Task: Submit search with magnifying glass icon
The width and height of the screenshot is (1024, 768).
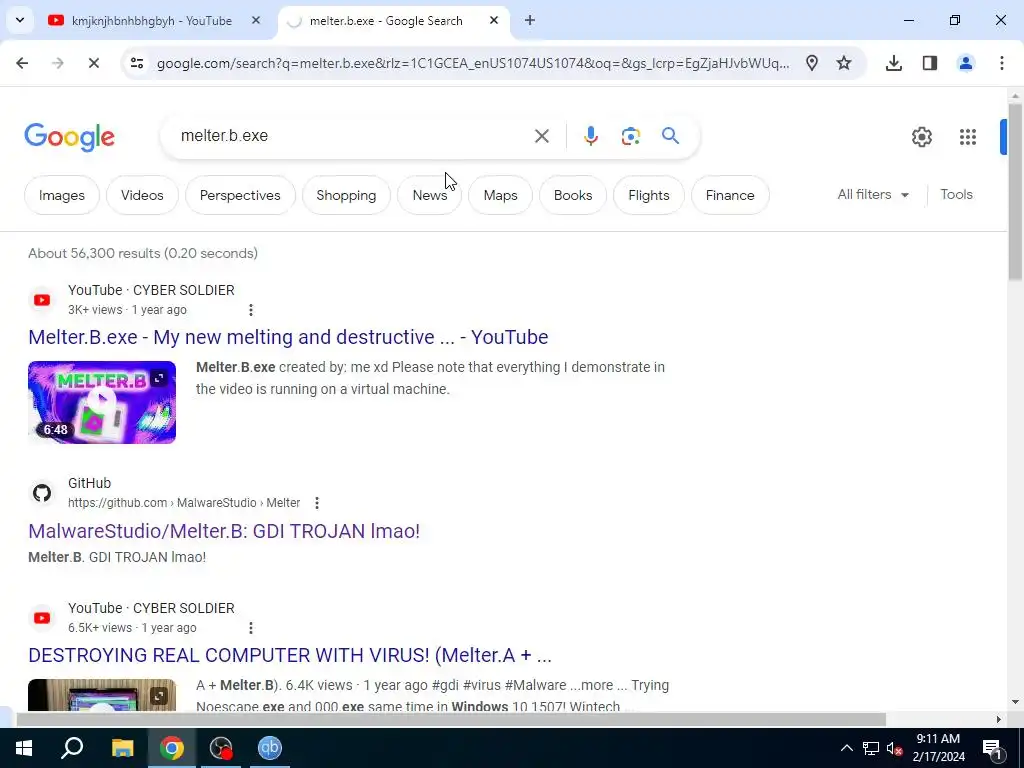Action: coord(671,136)
